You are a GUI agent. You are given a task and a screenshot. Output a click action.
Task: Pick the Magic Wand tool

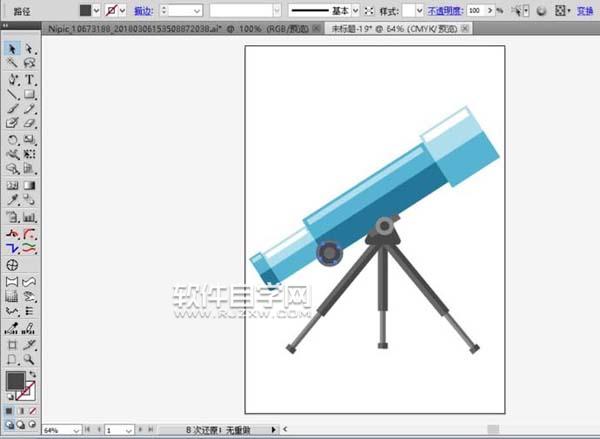pyautogui.click(x=13, y=63)
